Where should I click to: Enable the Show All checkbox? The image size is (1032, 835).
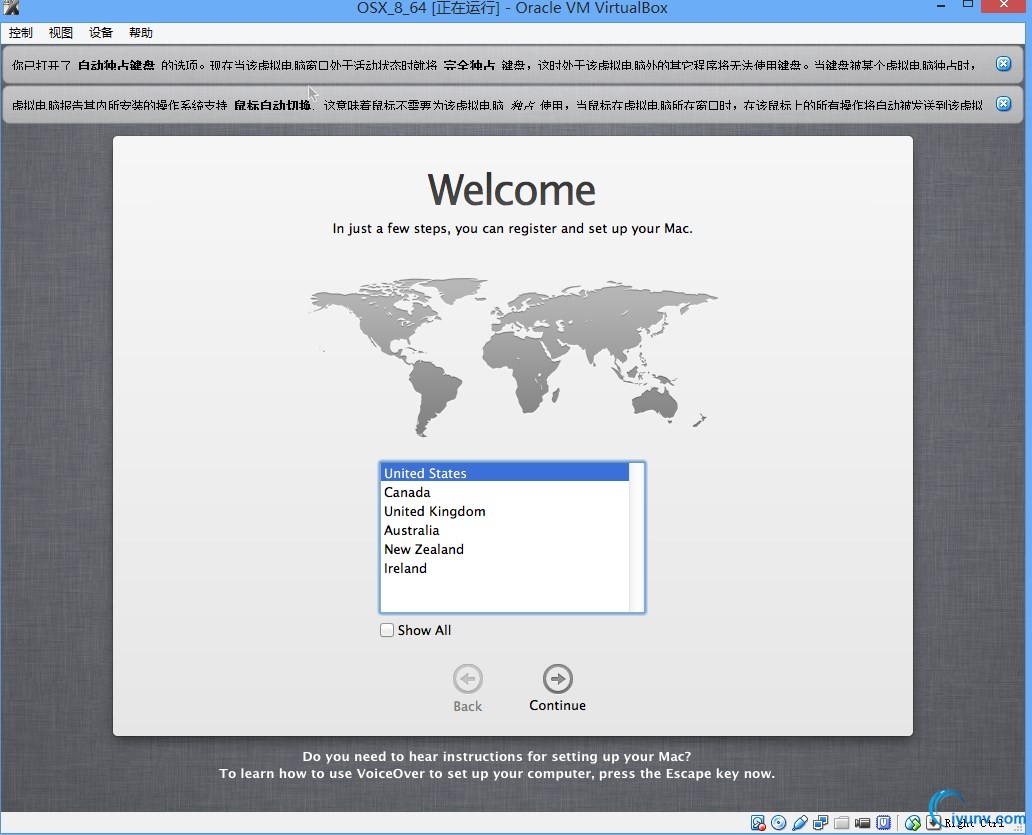[x=387, y=630]
